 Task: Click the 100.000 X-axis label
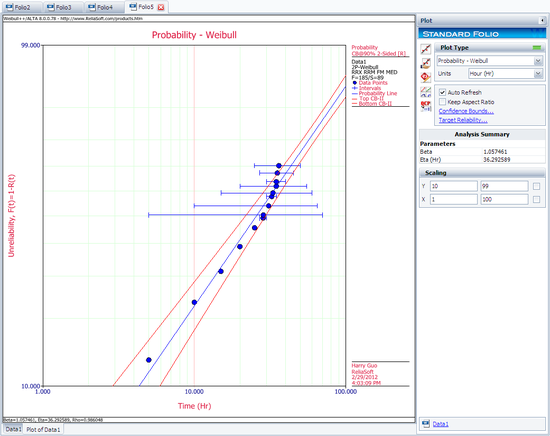click(x=346, y=391)
